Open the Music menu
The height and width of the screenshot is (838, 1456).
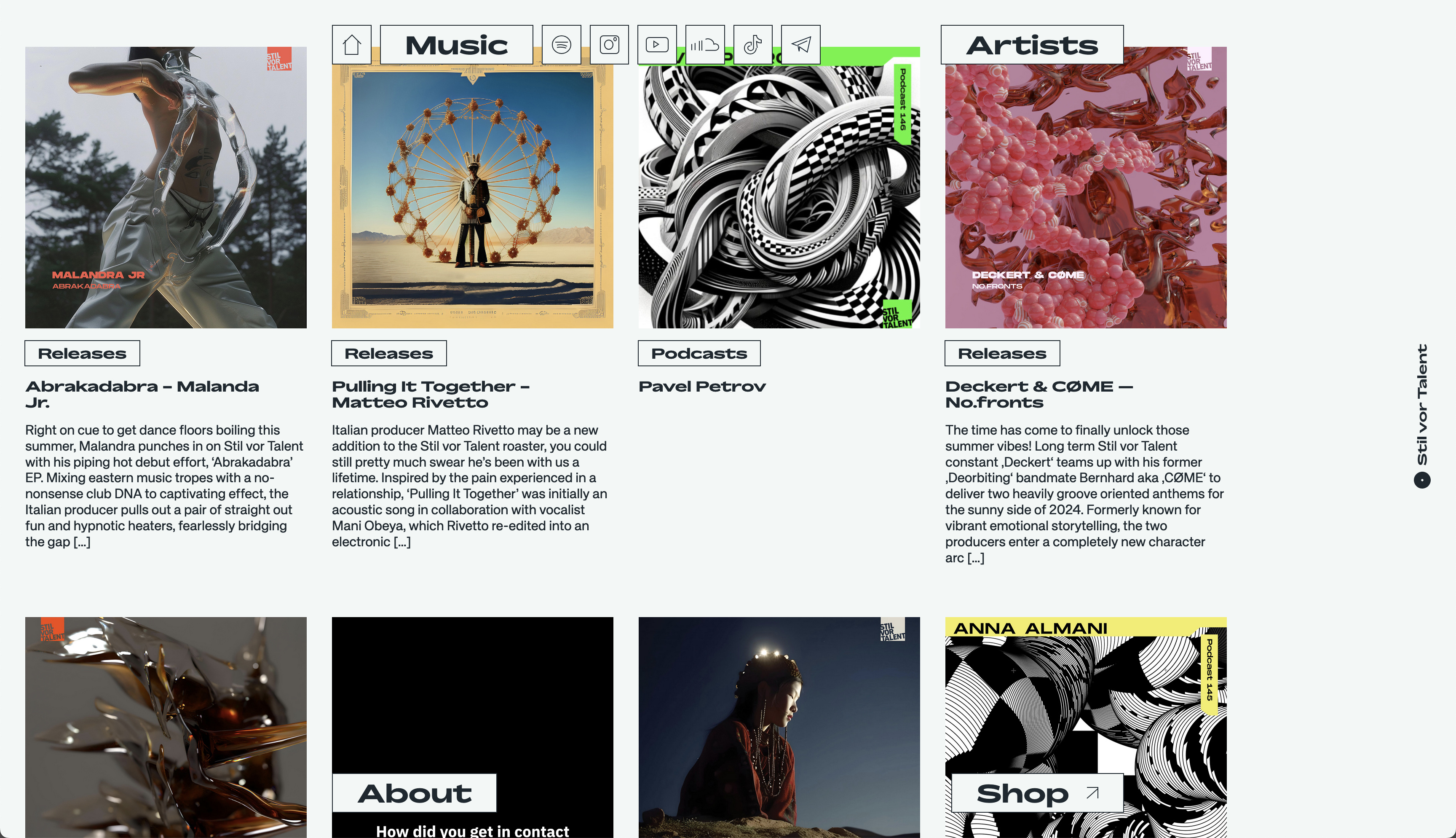[x=457, y=45]
